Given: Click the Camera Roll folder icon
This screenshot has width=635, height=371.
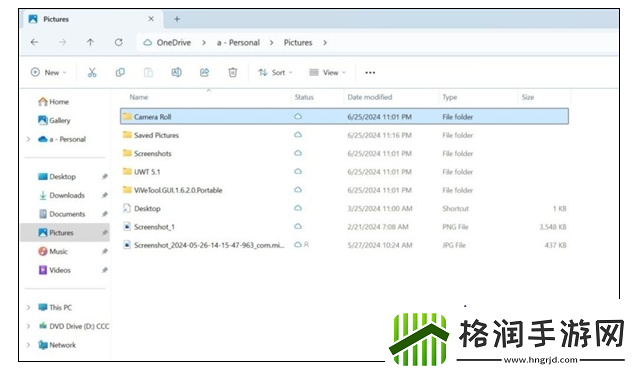Looking at the screenshot, I should point(128,117).
